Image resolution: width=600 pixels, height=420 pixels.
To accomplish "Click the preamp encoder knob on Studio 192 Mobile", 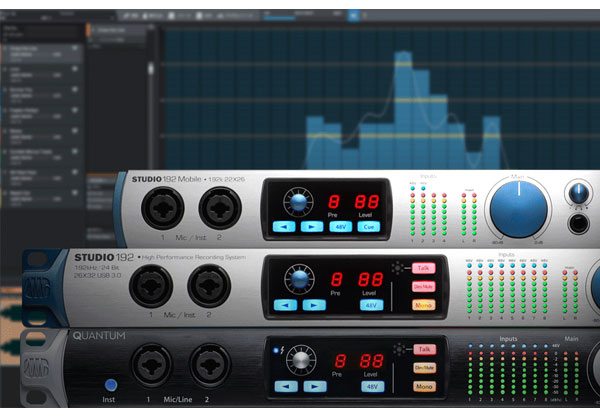I will [298, 202].
